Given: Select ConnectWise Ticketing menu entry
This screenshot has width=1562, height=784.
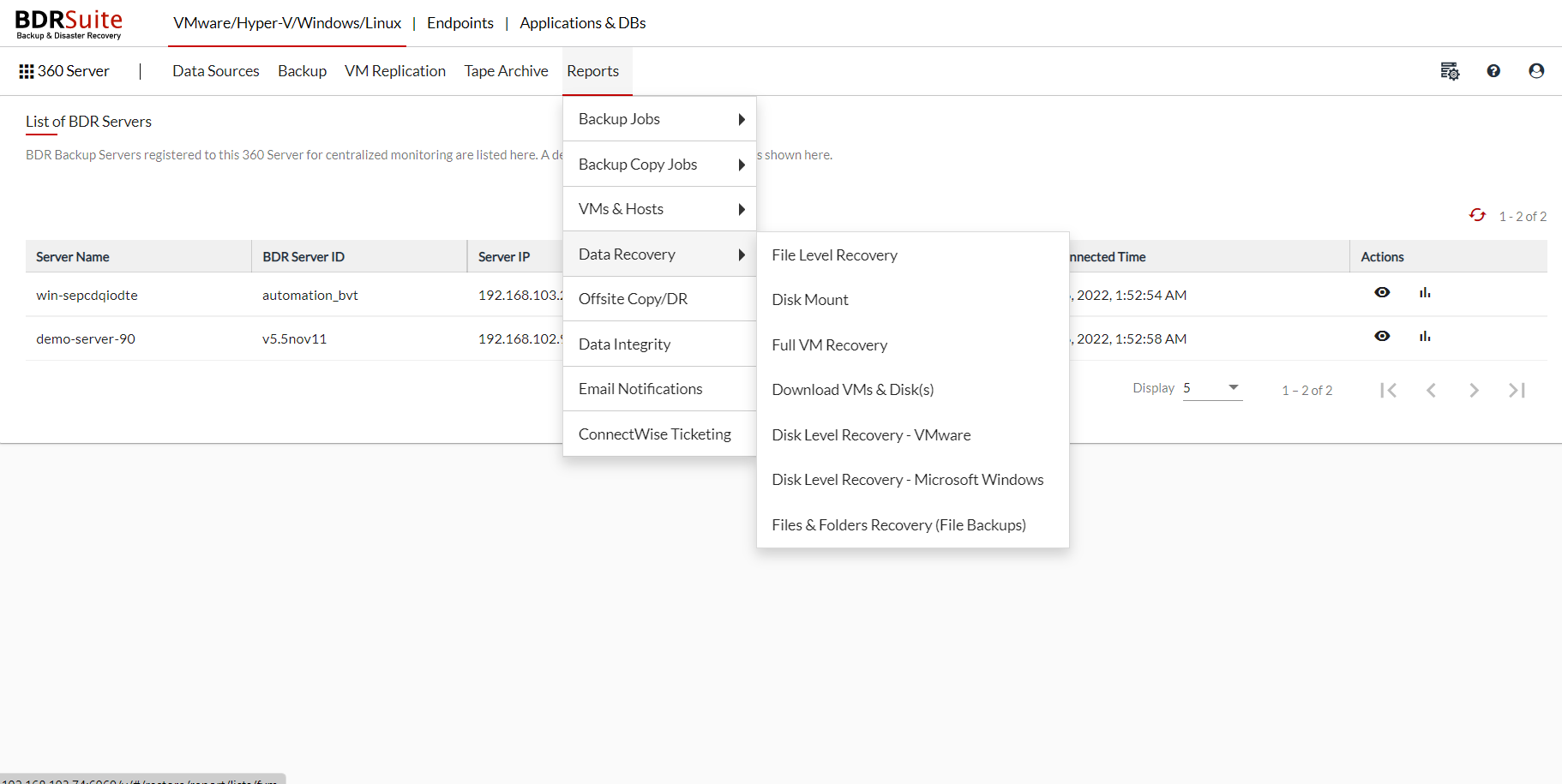Looking at the screenshot, I should (x=659, y=434).
